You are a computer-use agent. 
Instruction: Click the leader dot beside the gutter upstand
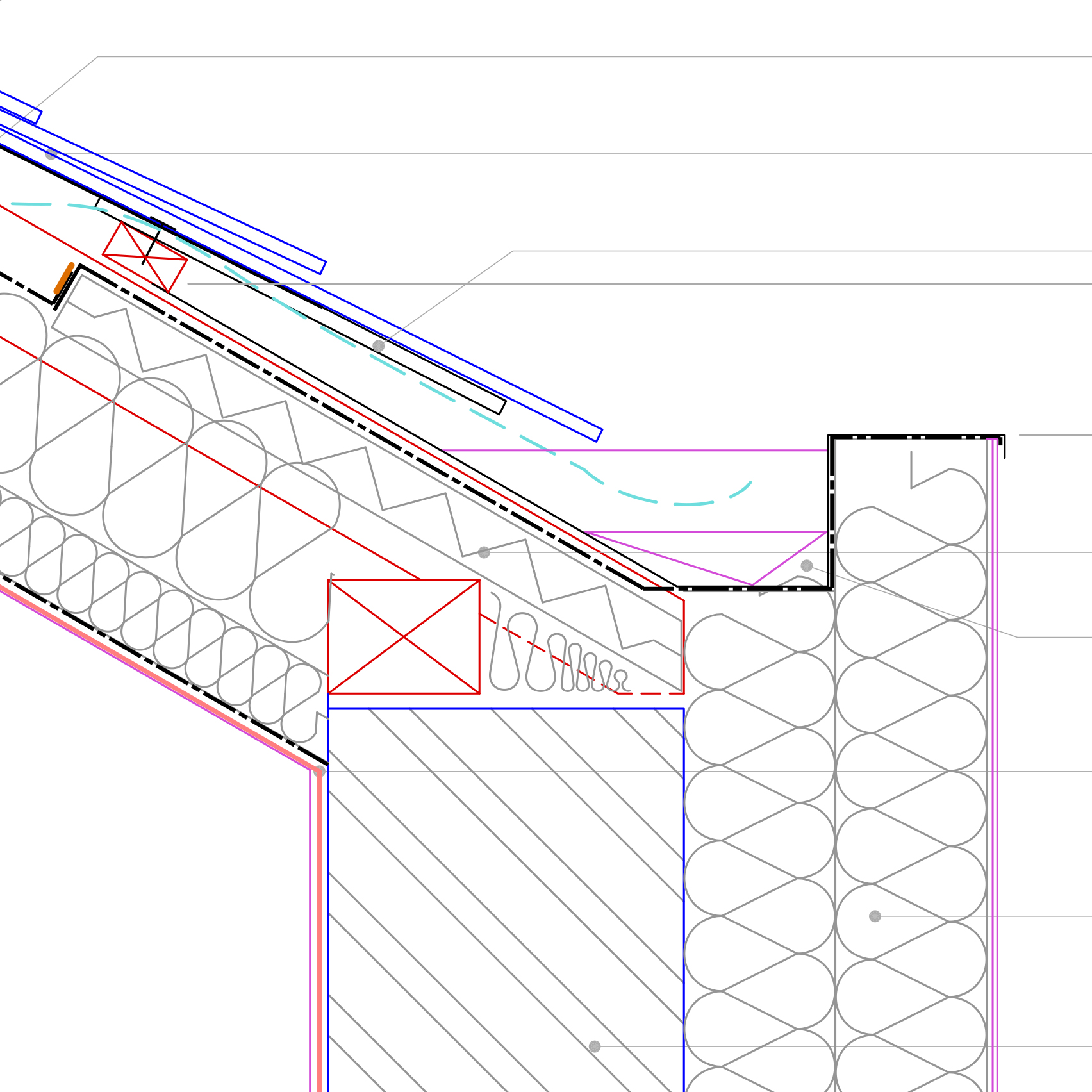pos(807,566)
